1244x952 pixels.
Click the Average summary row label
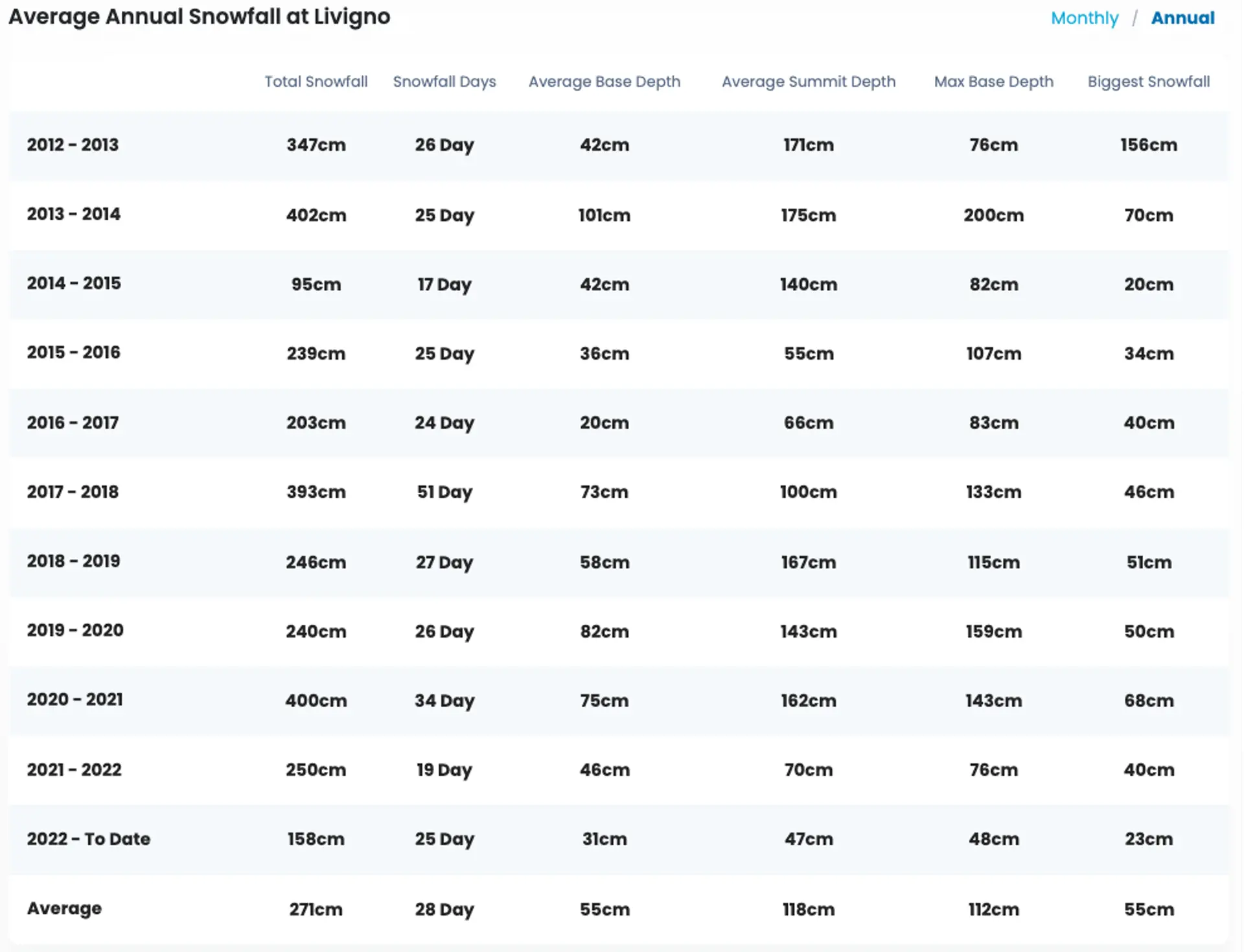(x=64, y=909)
